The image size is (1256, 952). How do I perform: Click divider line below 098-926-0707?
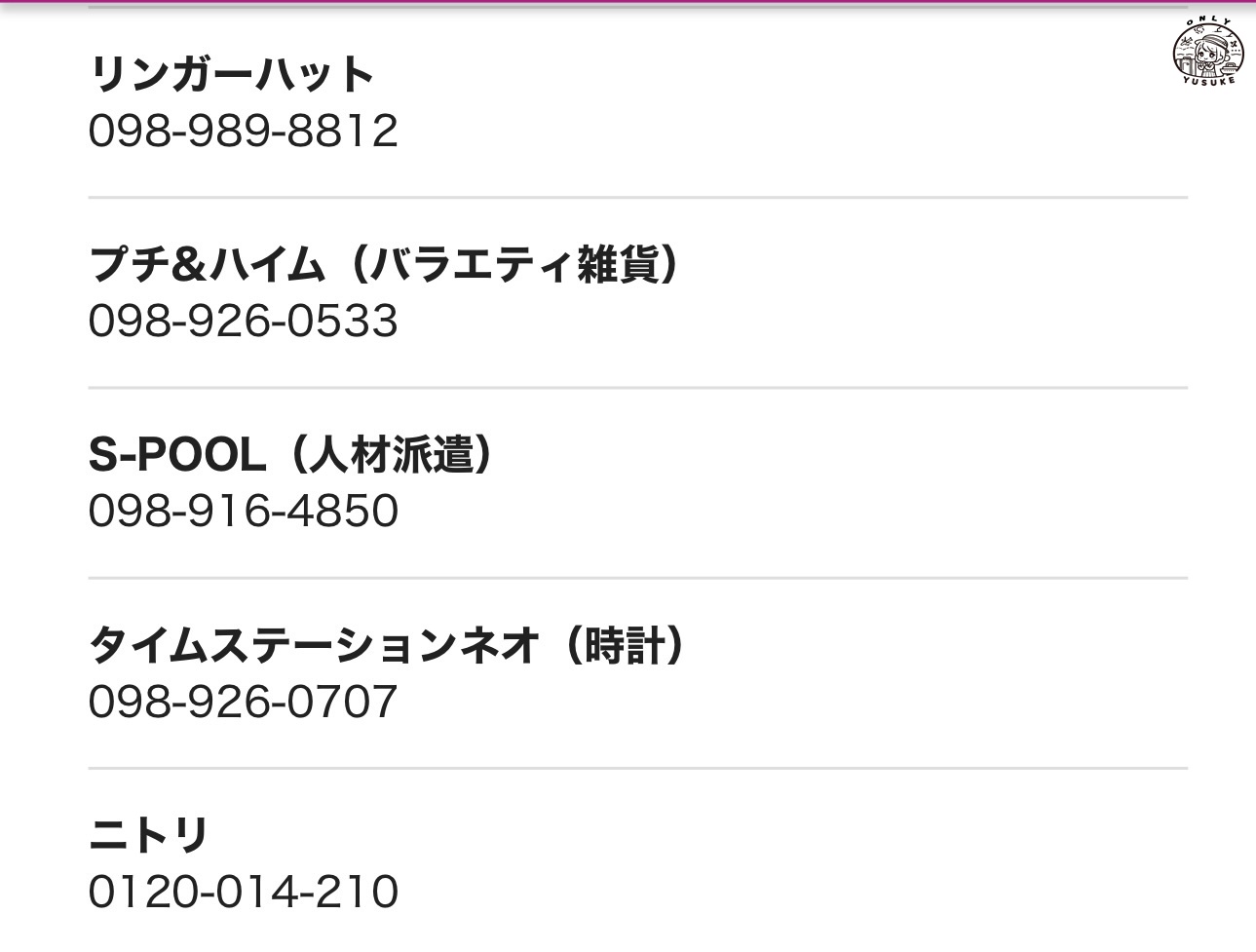pos(637,768)
